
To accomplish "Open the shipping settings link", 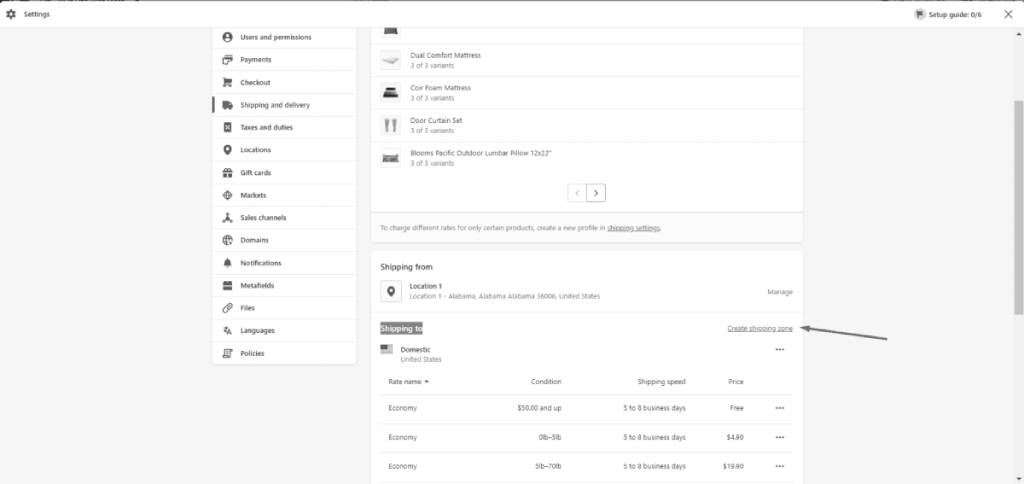I will click(633, 228).
